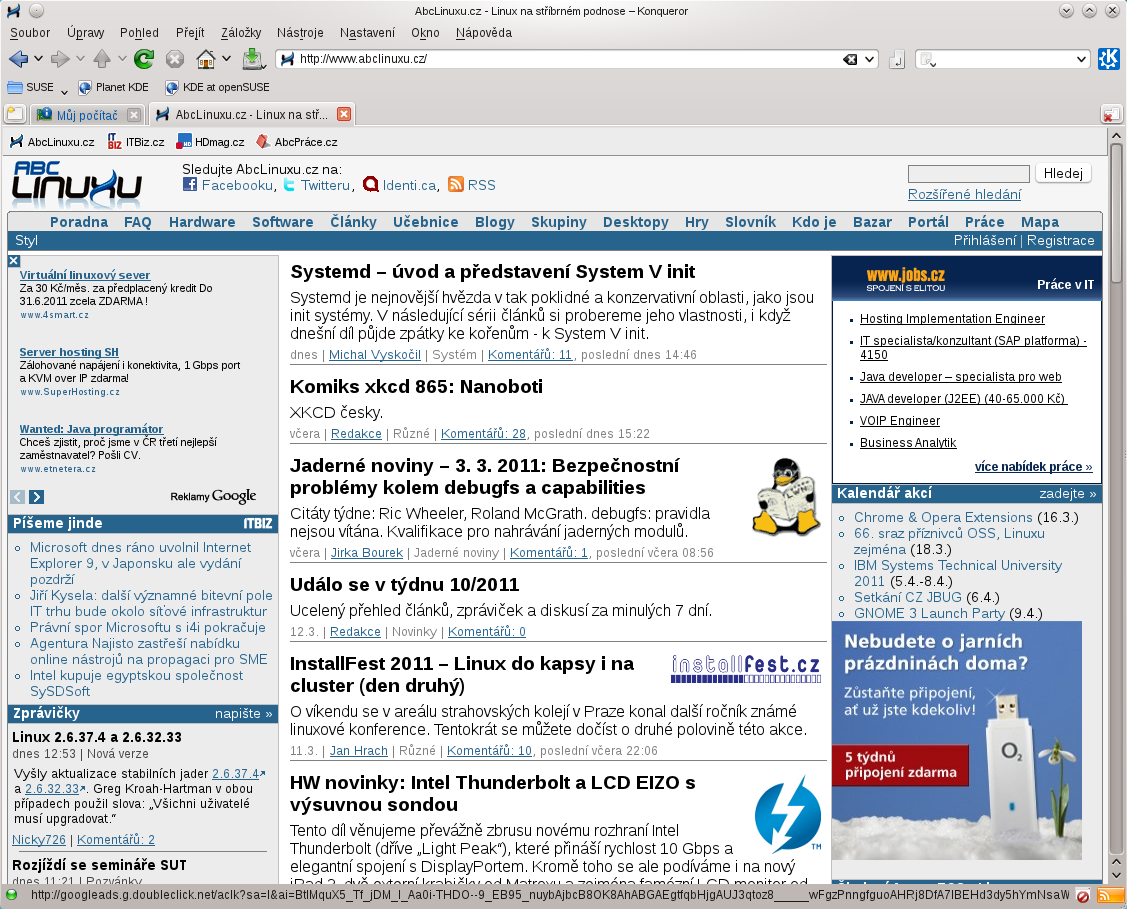Click the Přihlášení login link
Image resolution: width=1127 pixels, height=909 pixels.
click(x=985, y=241)
